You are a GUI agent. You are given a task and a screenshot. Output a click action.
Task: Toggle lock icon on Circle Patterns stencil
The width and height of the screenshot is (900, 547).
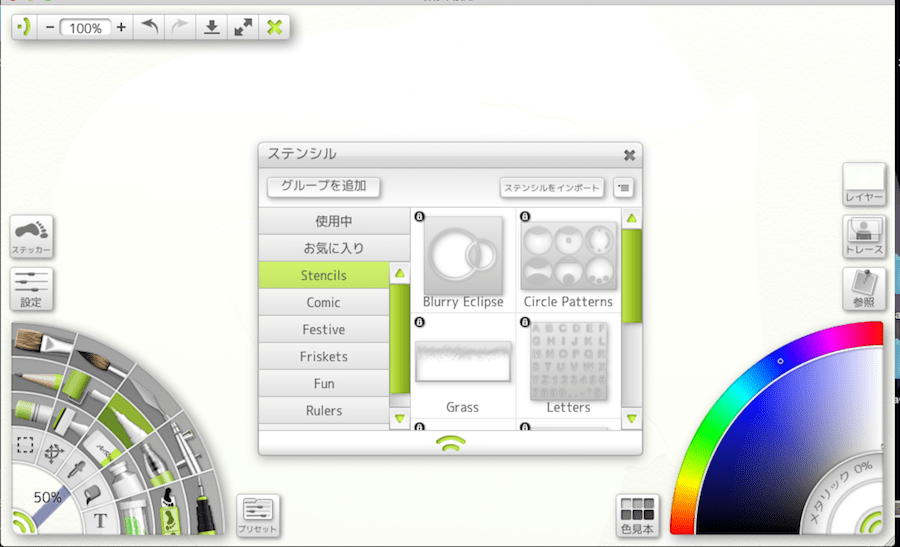pyautogui.click(x=525, y=216)
